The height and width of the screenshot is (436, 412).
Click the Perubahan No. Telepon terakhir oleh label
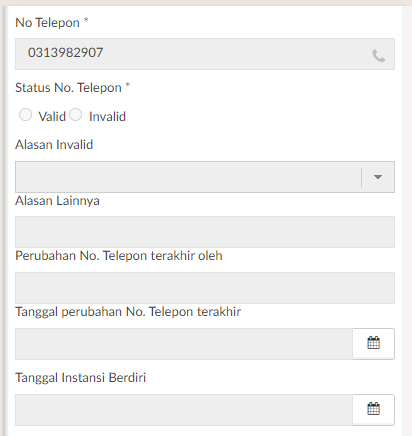pos(119,256)
